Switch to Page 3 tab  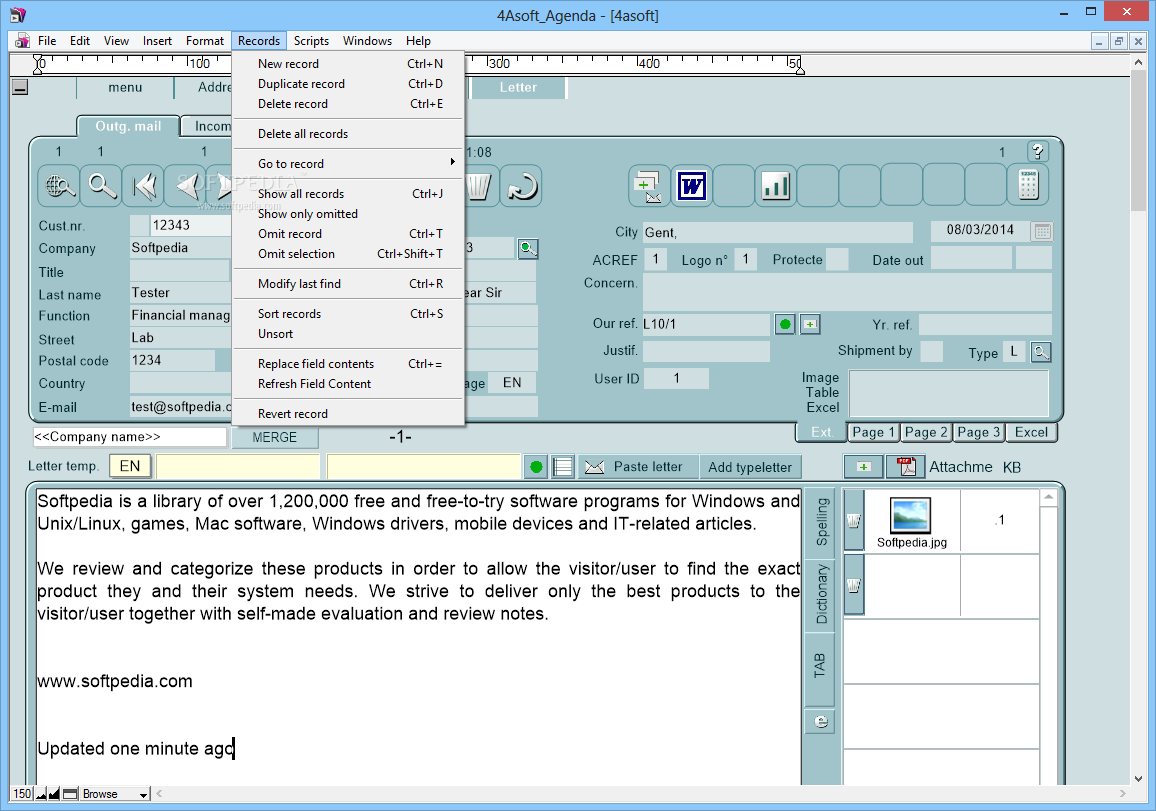tap(978, 433)
